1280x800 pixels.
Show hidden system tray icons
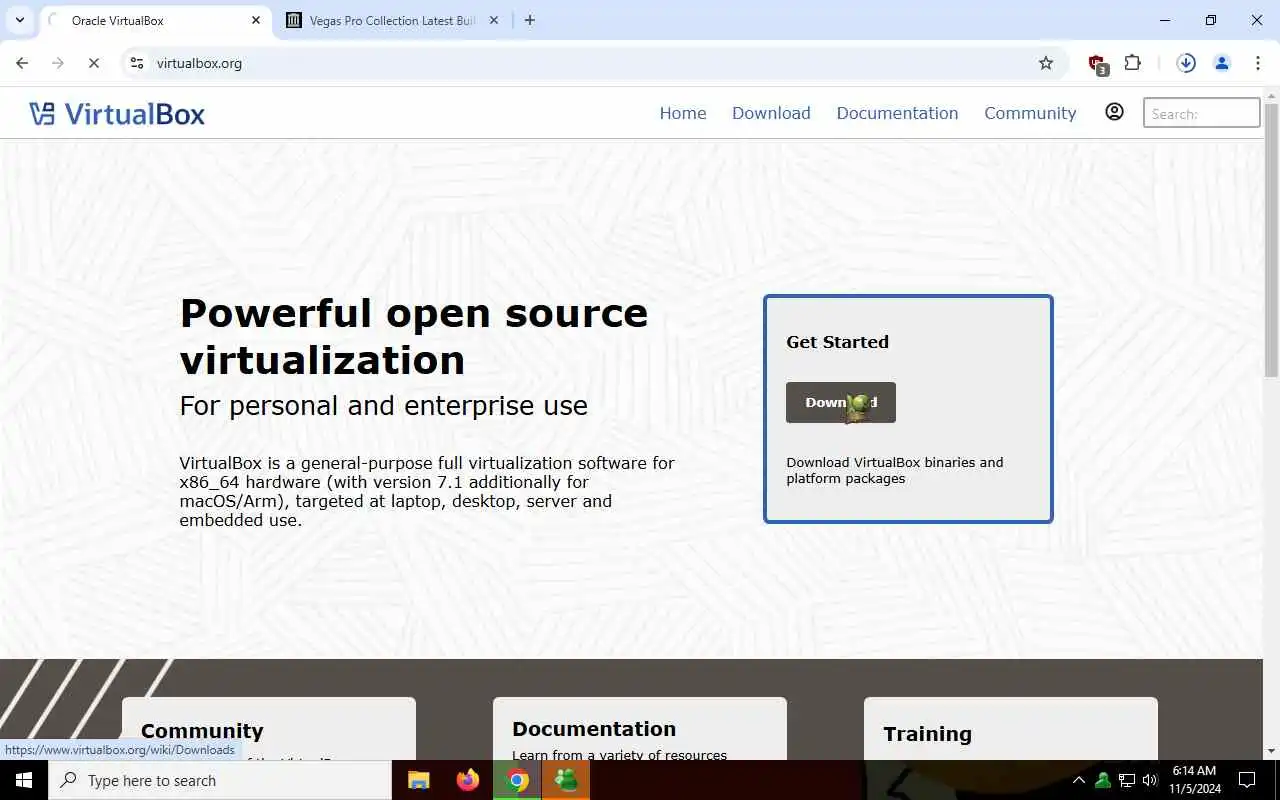coord(1078,780)
